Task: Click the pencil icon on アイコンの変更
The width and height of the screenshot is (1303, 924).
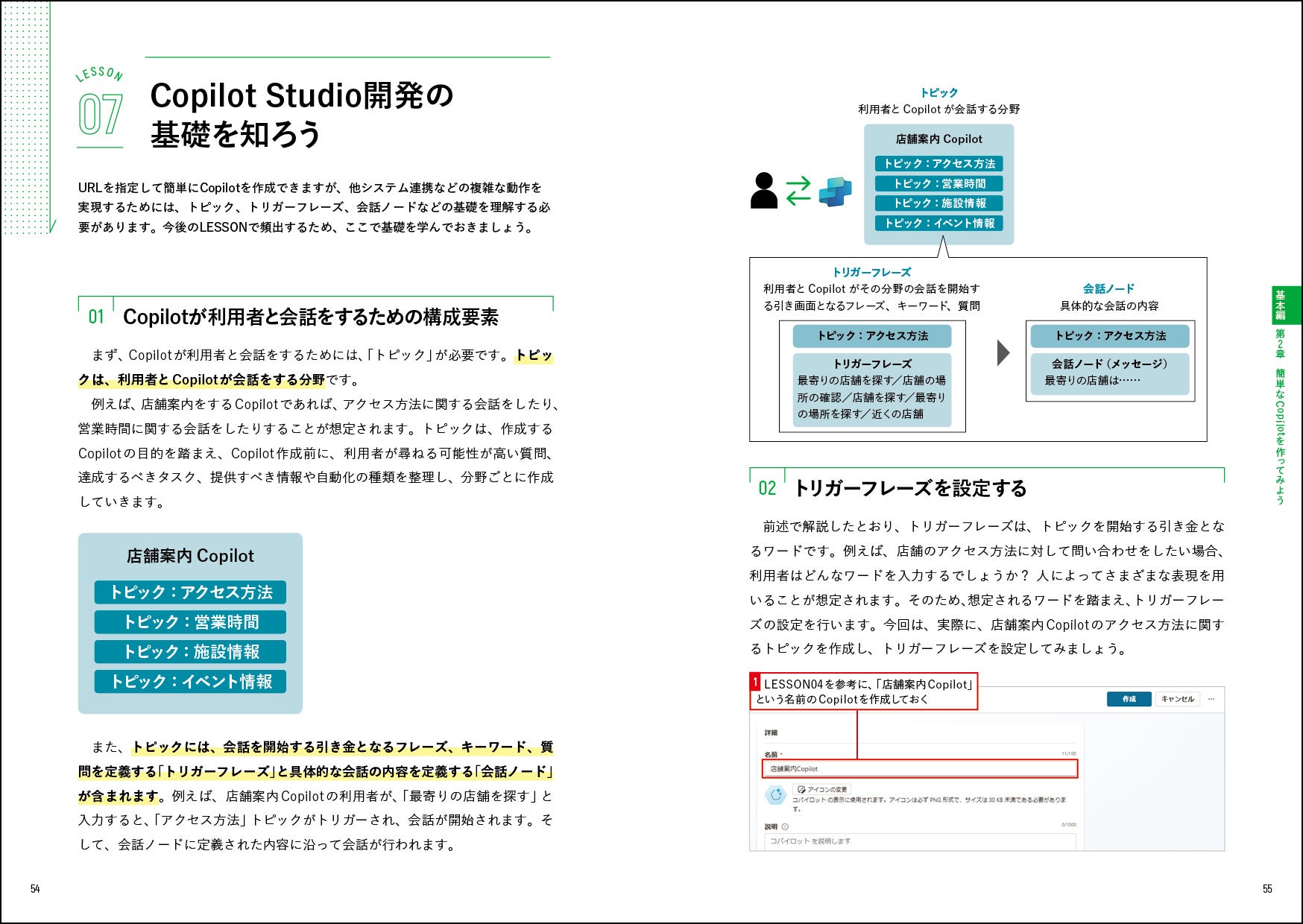Action: pos(801,790)
